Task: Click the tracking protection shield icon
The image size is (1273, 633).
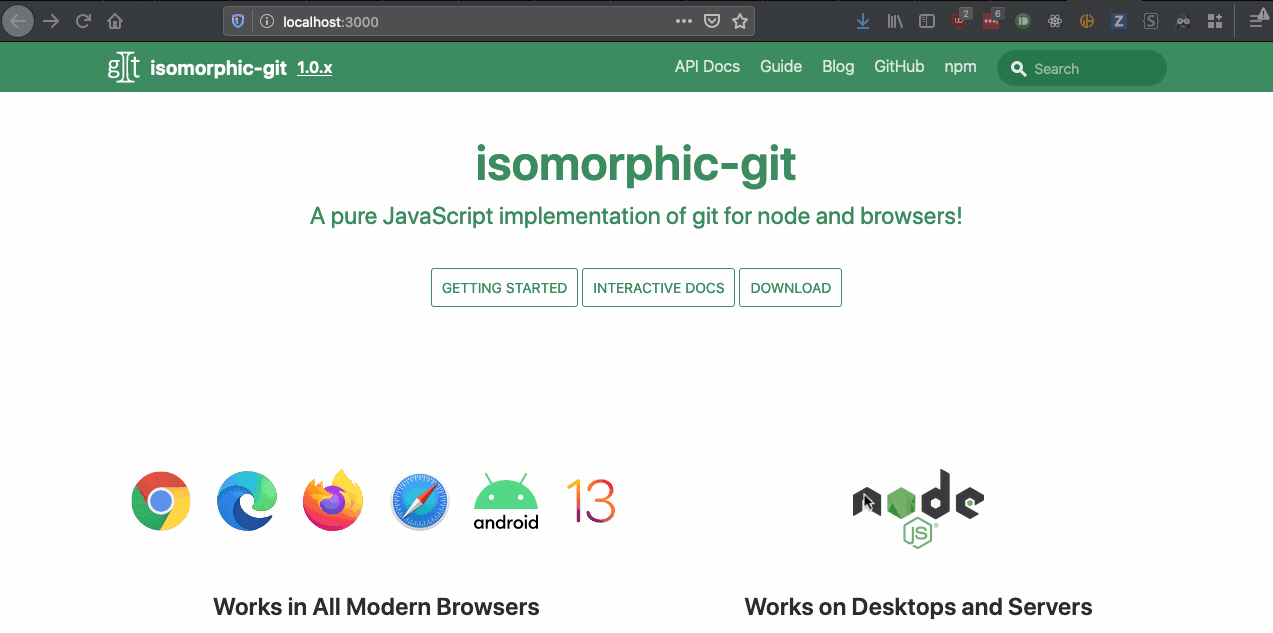Action: (237, 20)
